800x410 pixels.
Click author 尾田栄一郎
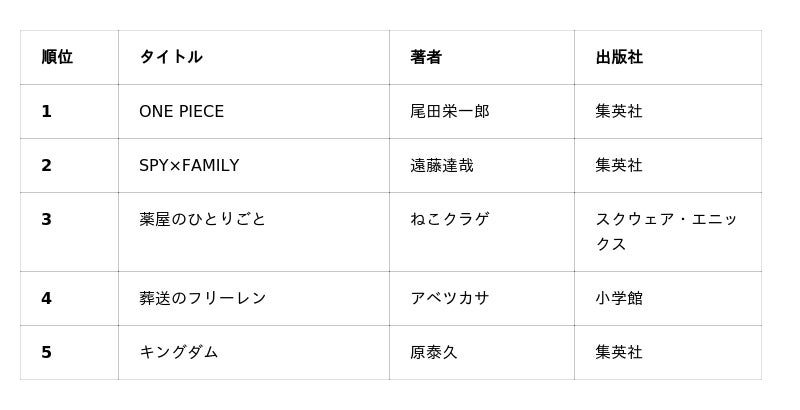point(450,111)
